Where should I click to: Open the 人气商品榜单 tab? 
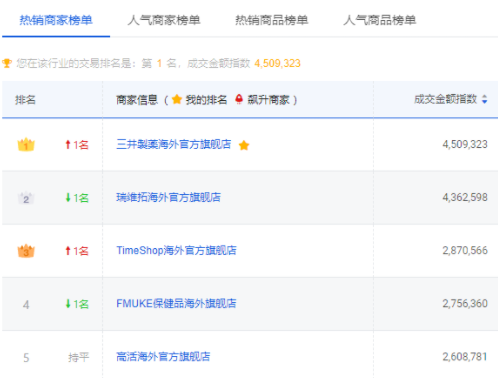pyautogui.click(x=380, y=20)
